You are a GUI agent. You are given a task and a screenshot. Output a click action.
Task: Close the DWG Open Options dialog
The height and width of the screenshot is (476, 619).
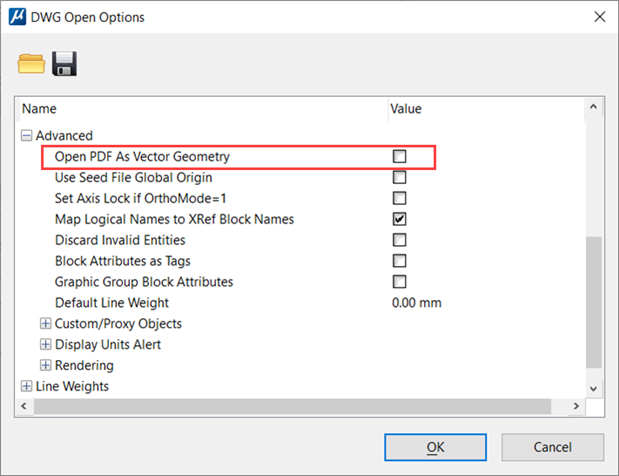pyautogui.click(x=598, y=17)
